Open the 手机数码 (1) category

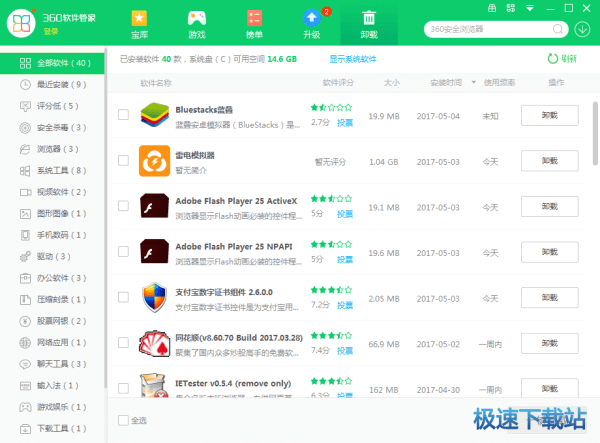52,235
